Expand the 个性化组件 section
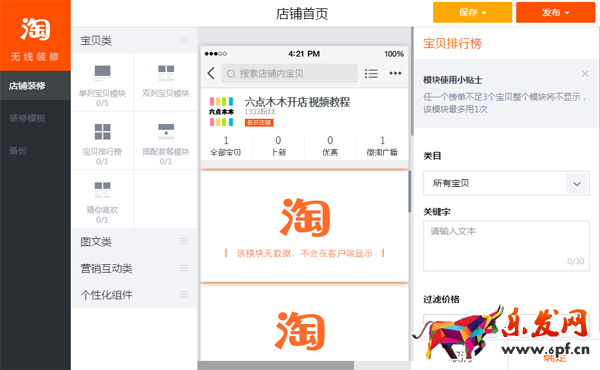The width and height of the screenshot is (600, 370). click(x=134, y=295)
